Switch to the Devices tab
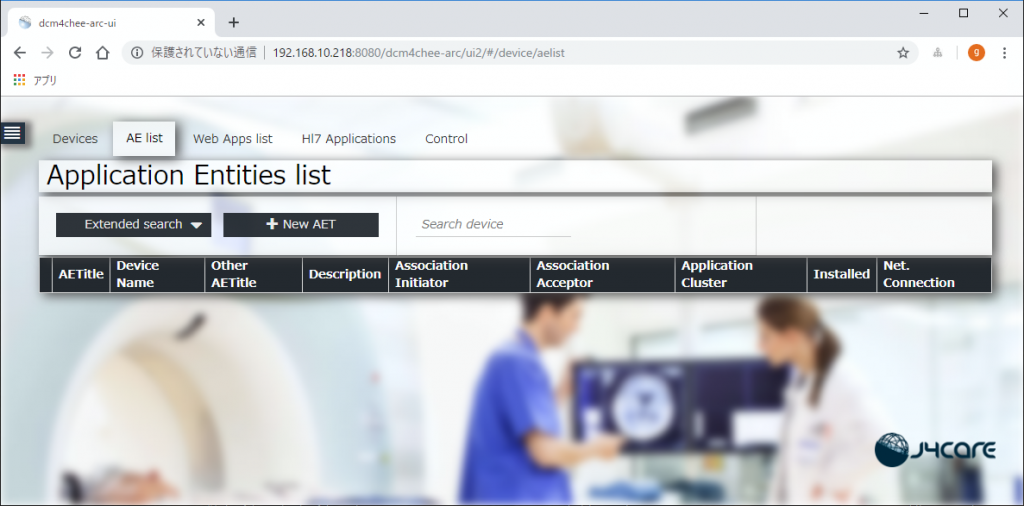This screenshot has width=1024, height=506. 75,139
